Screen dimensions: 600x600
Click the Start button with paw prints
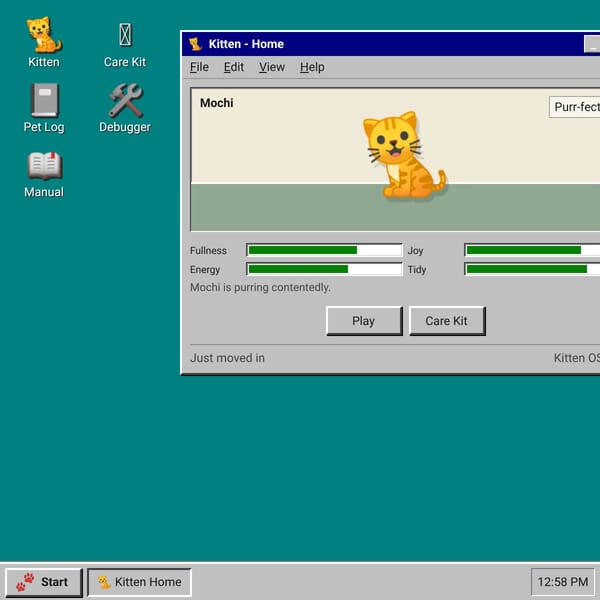tap(44, 582)
